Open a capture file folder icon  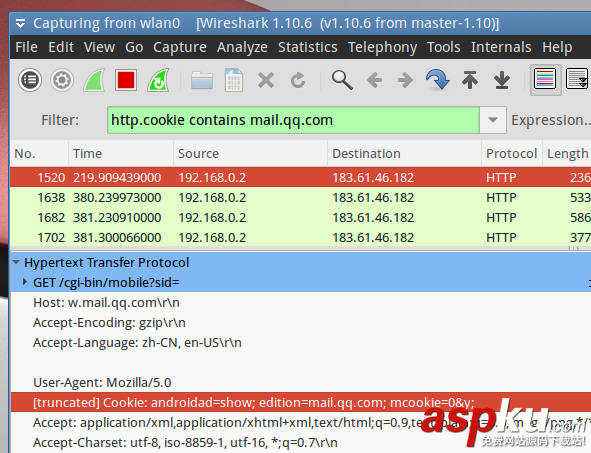(202, 80)
